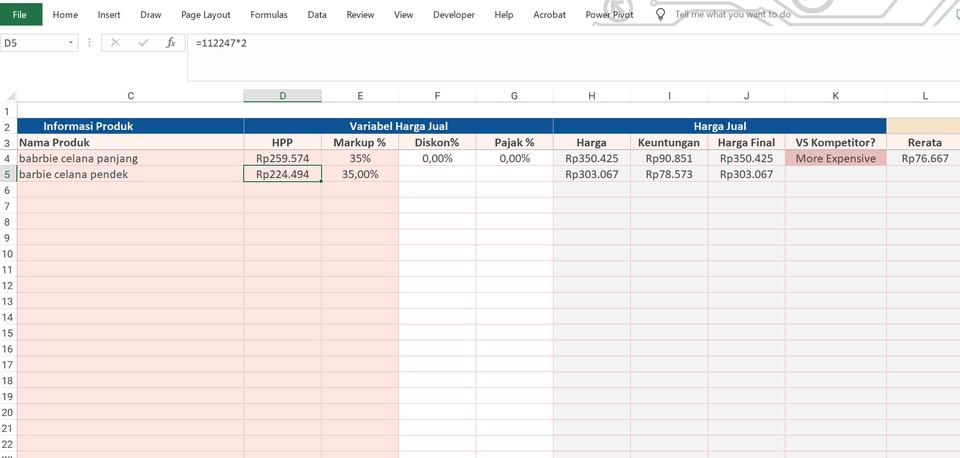Open the Review ribbon tab
960x458 pixels.
tap(360, 15)
